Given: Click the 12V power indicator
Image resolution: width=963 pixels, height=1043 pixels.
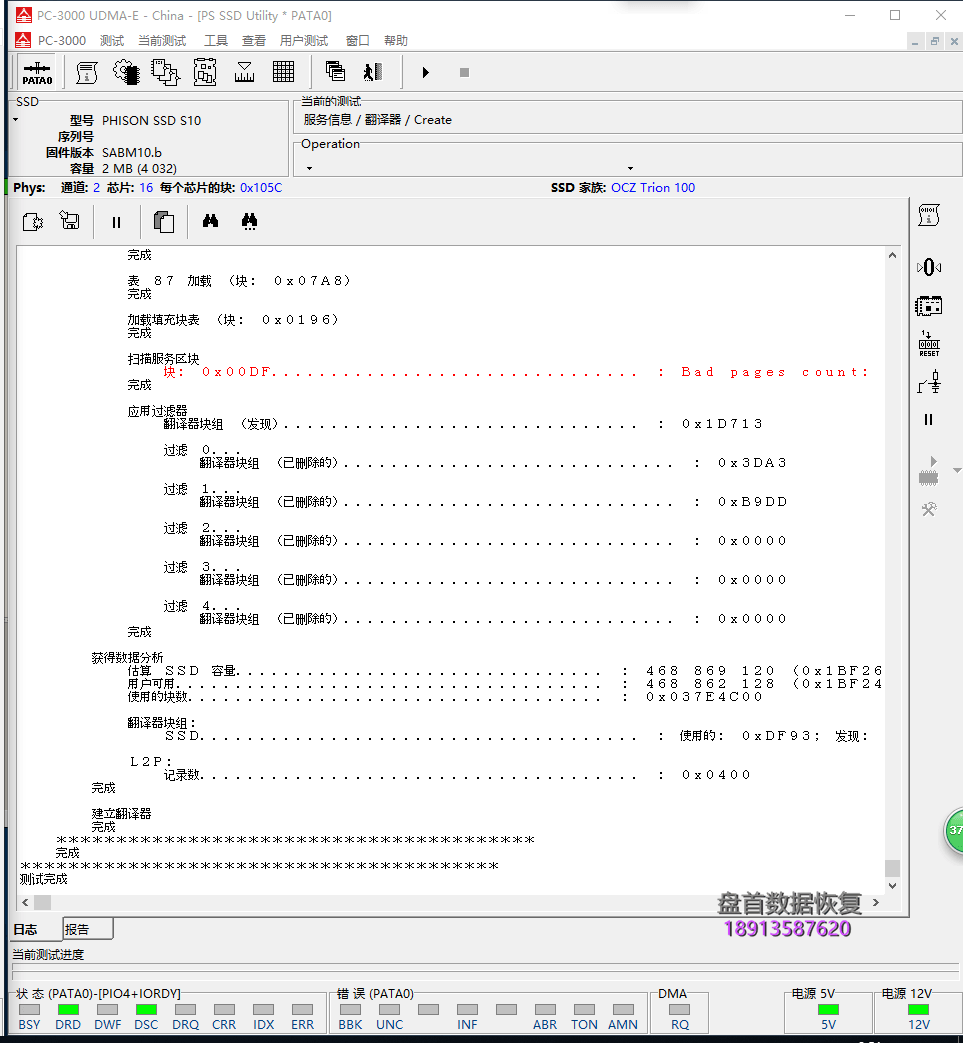Looking at the screenshot, I should 918,1010.
